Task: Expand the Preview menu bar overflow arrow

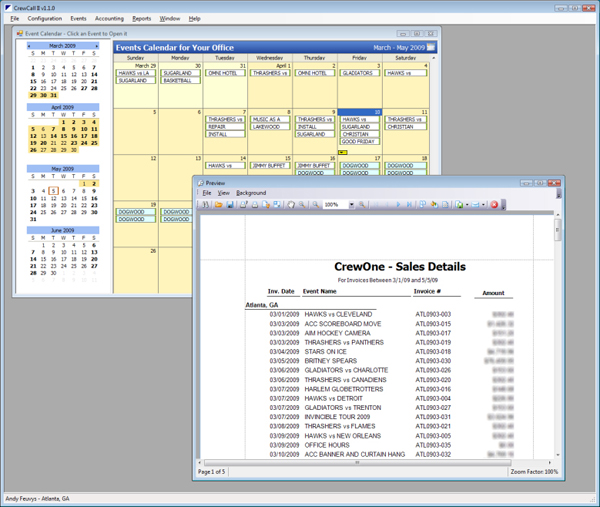Action: click(x=559, y=193)
